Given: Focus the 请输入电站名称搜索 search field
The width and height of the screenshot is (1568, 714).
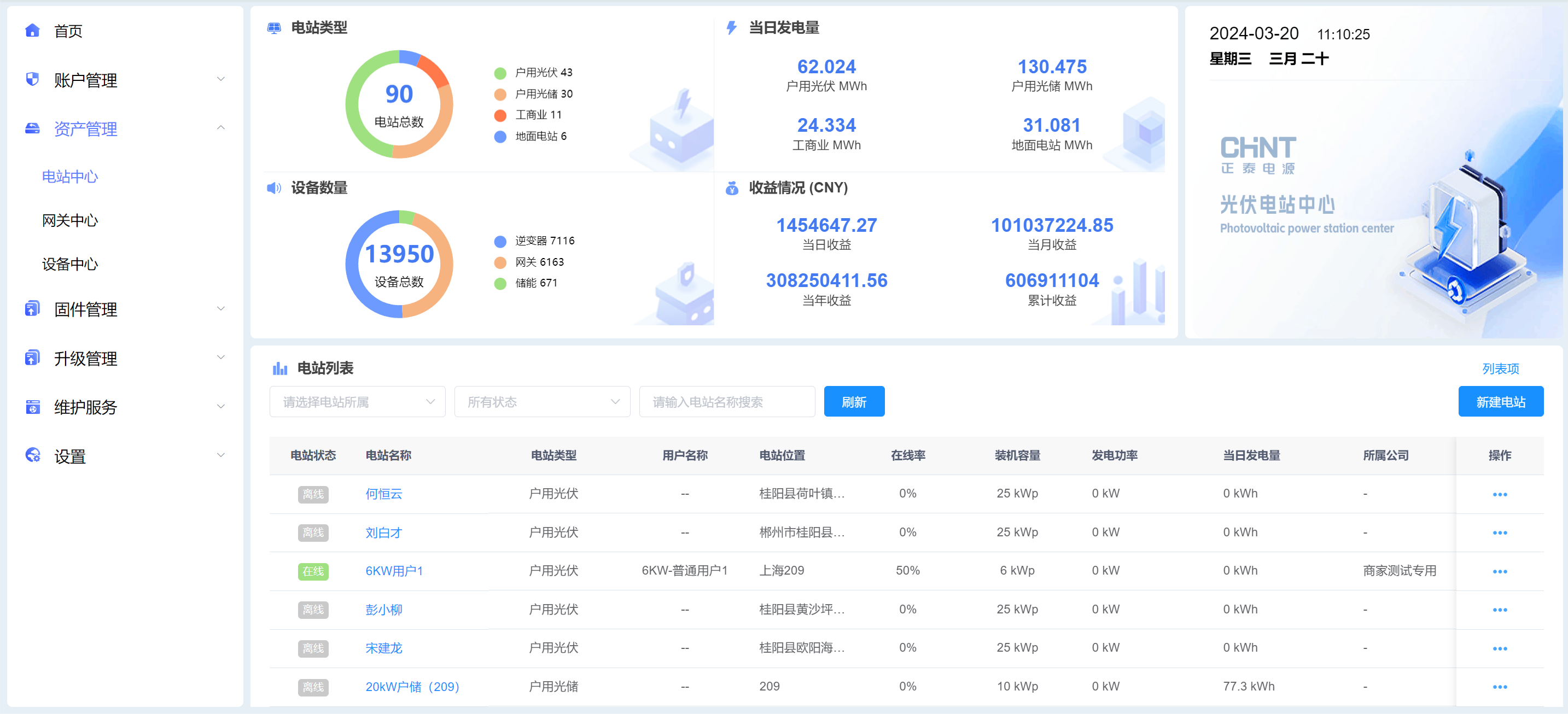Looking at the screenshot, I should [x=727, y=402].
